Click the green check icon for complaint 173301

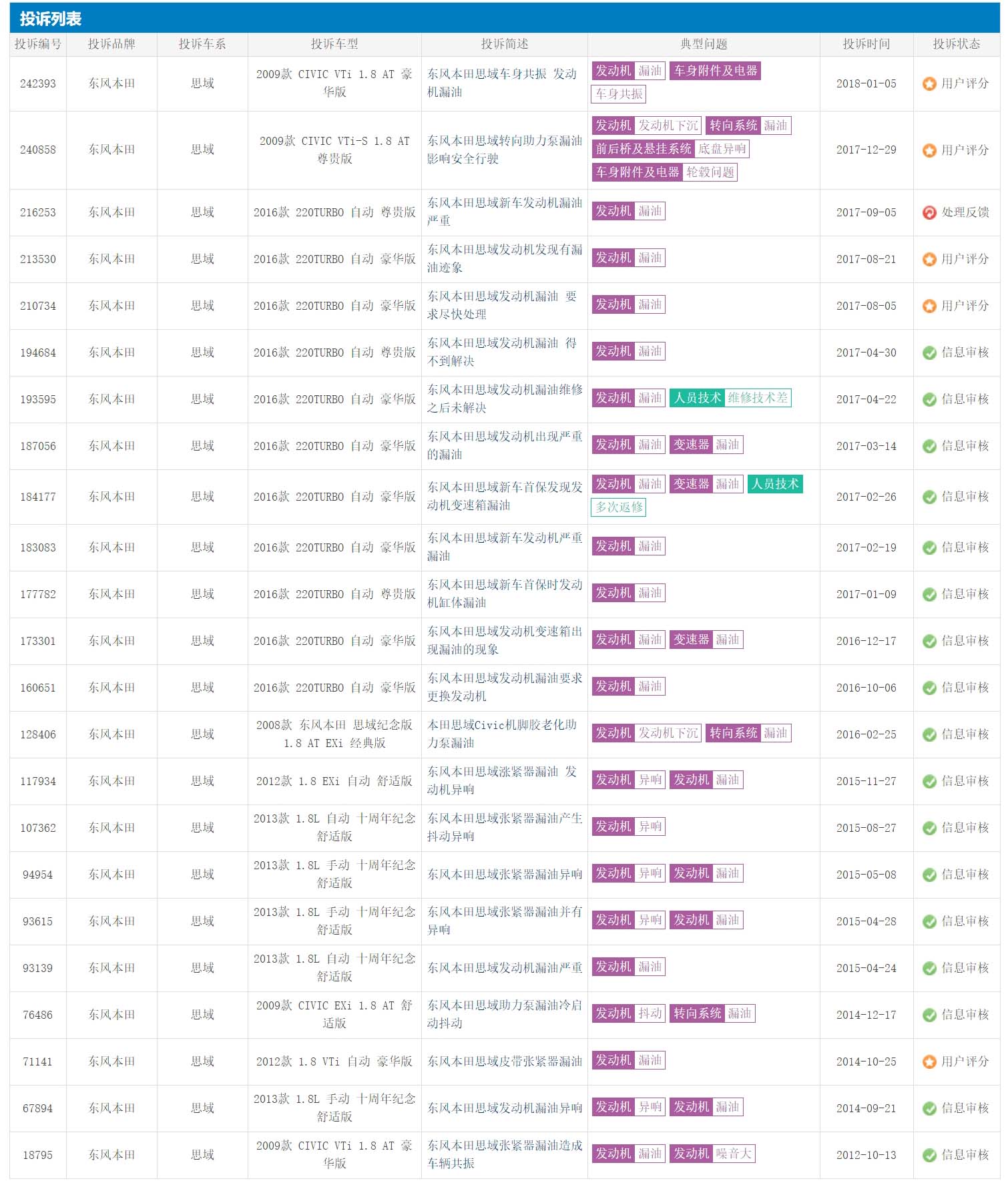tap(929, 642)
